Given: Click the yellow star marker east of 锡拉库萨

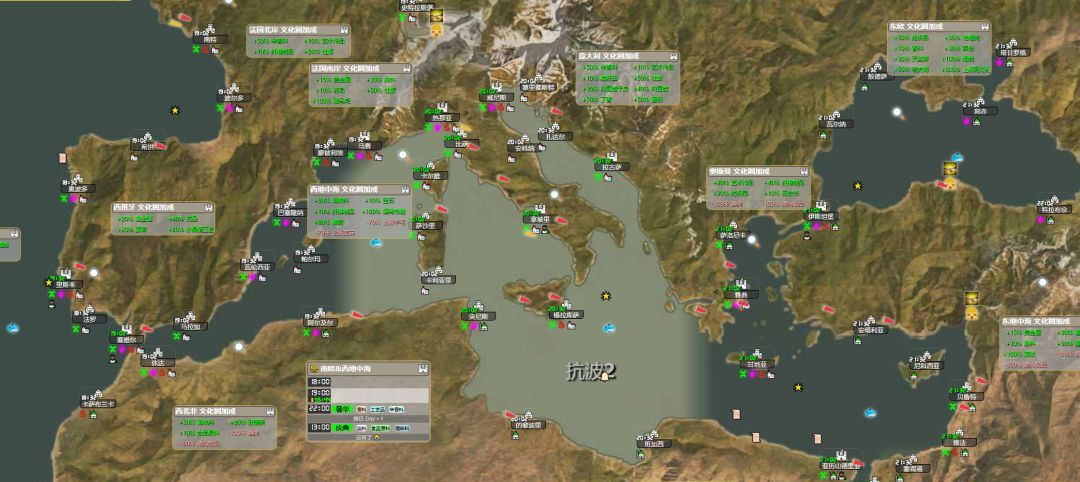Looking at the screenshot, I should pos(606,296).
